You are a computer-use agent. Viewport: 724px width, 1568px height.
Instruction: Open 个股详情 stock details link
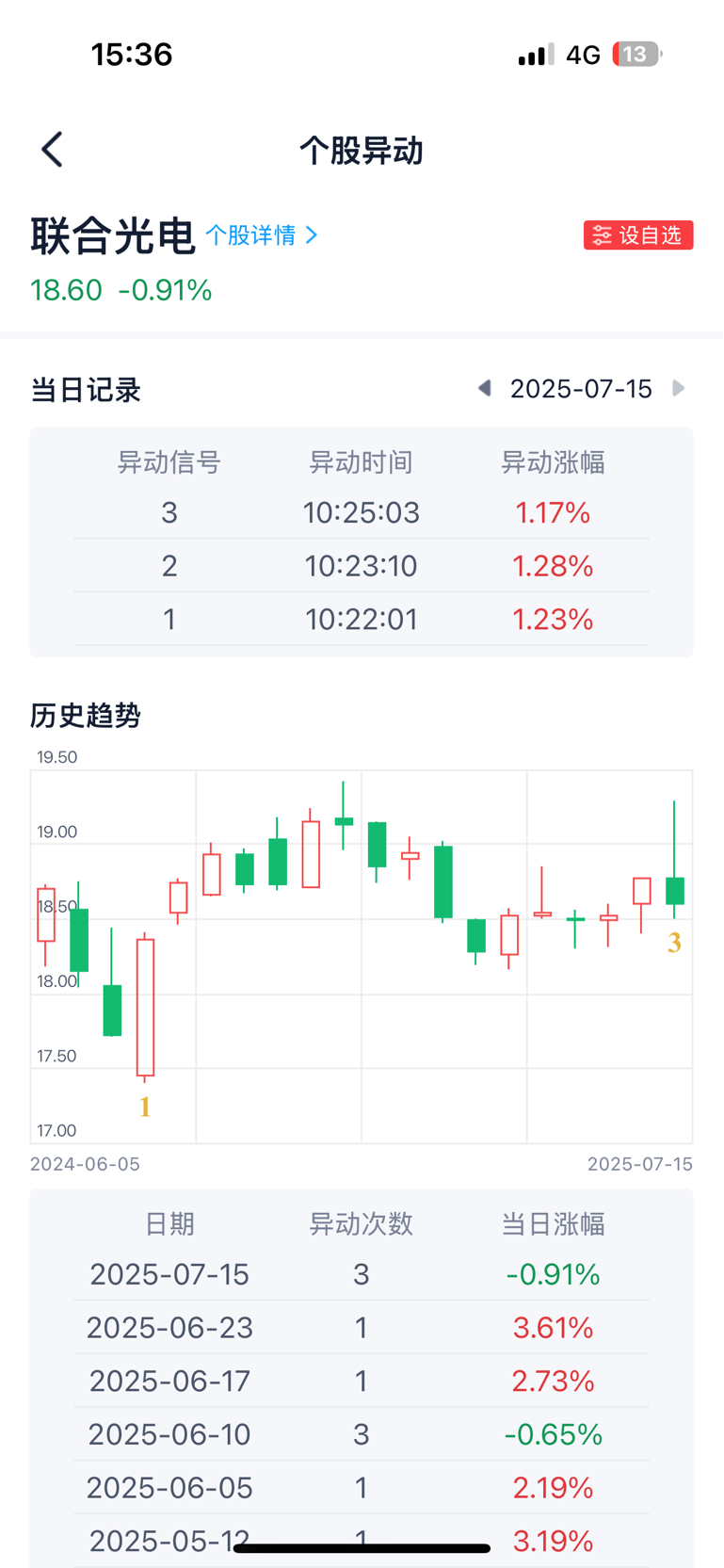pos(250,235)
